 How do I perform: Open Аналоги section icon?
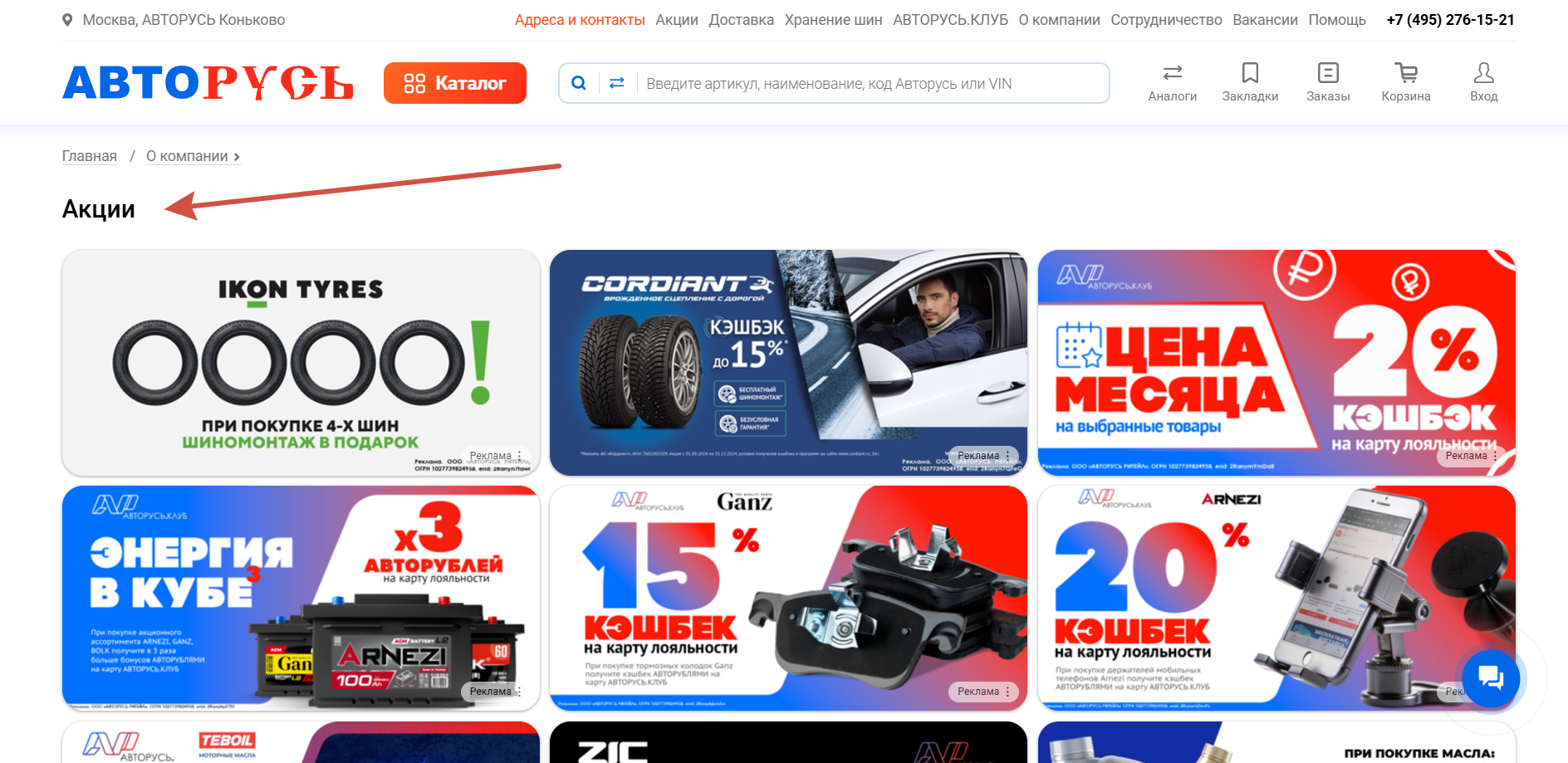1173,73
